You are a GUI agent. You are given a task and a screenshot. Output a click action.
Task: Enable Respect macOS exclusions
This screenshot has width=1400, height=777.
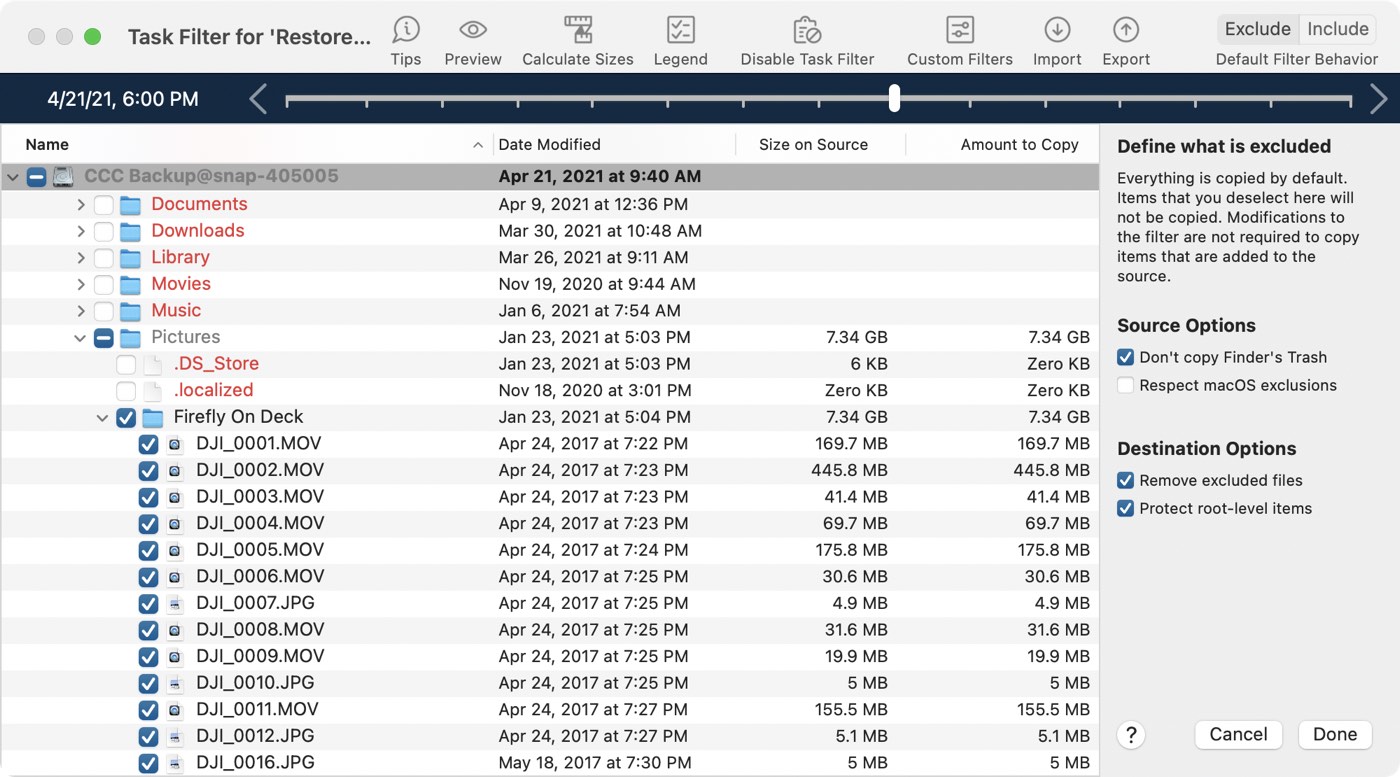click(1126, 385)
